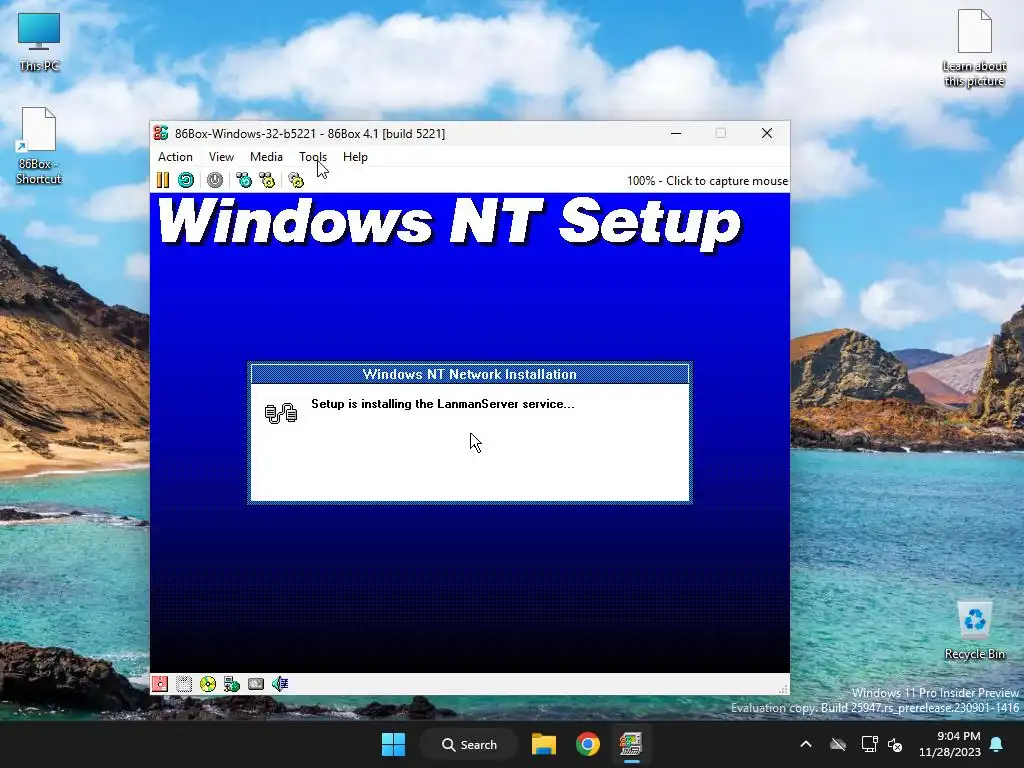Minimize the 86Box window
The width and height of the screenshot is (1024, 768).
click(676, 133)
